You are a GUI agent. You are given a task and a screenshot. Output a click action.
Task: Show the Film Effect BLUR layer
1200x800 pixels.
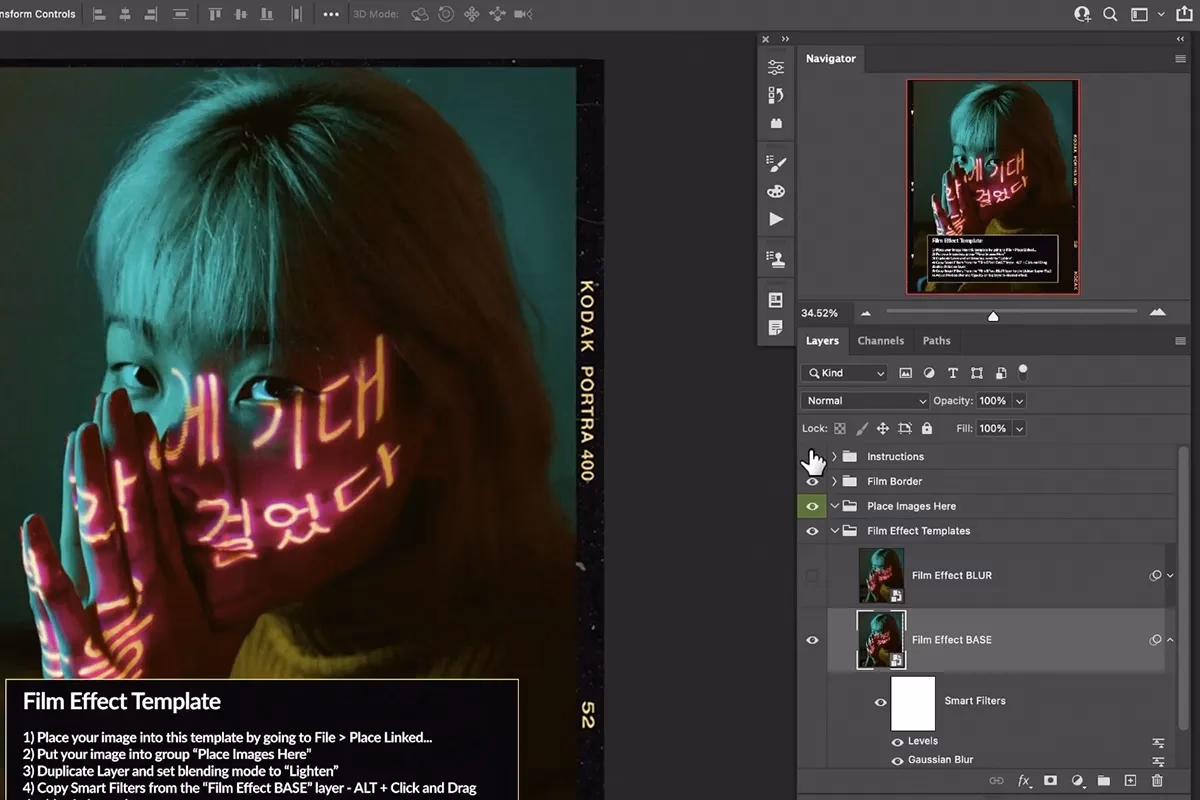[812, 575]
